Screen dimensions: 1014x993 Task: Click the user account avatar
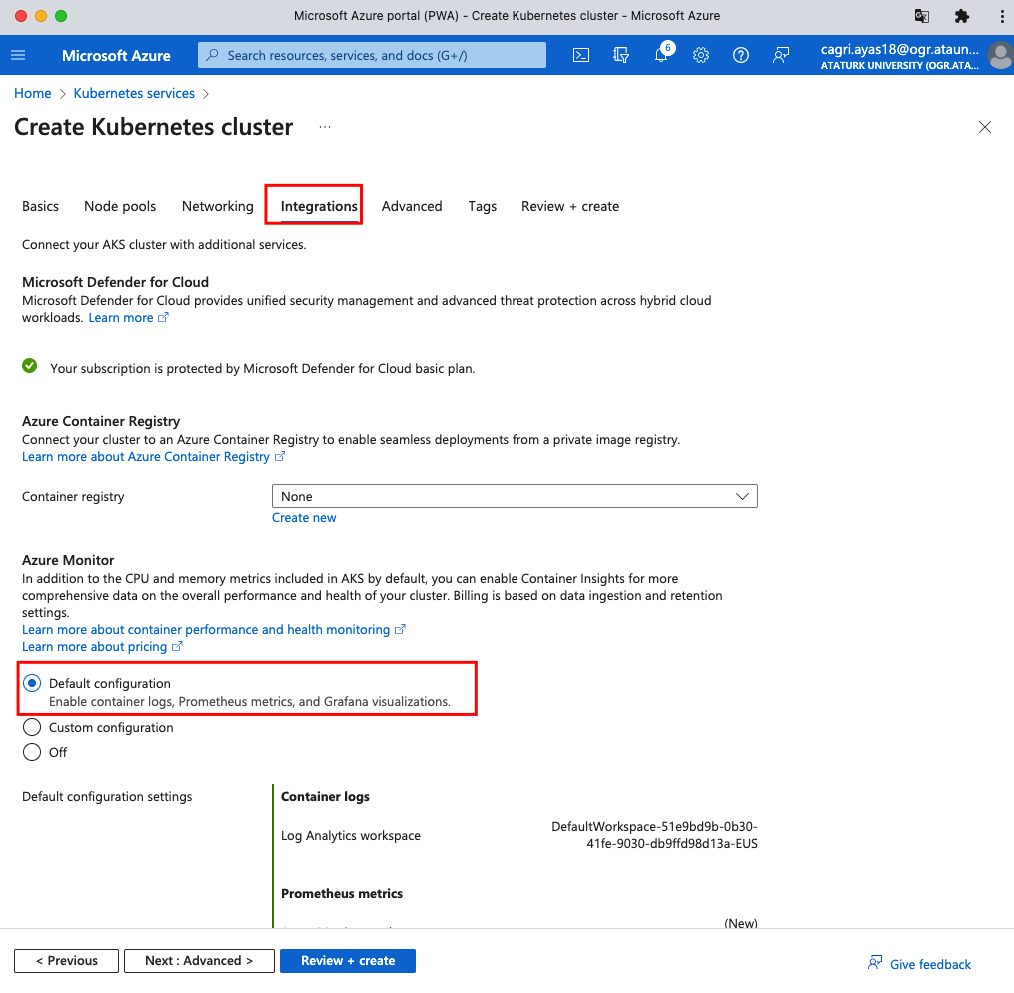(999, 55)
